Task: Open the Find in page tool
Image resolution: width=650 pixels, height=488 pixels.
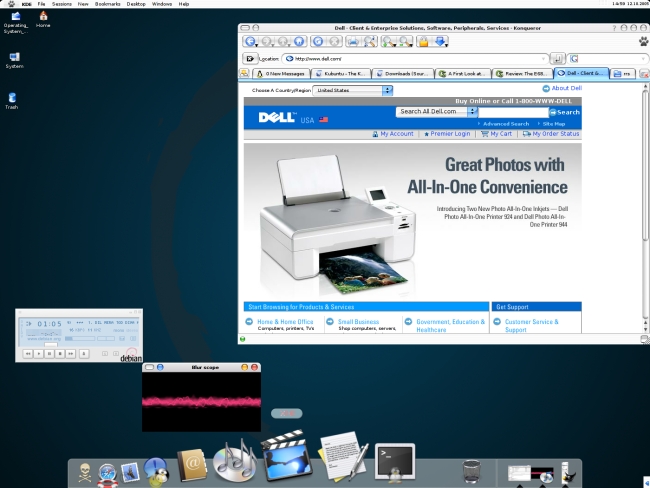Action: click(x=370, y=41)
